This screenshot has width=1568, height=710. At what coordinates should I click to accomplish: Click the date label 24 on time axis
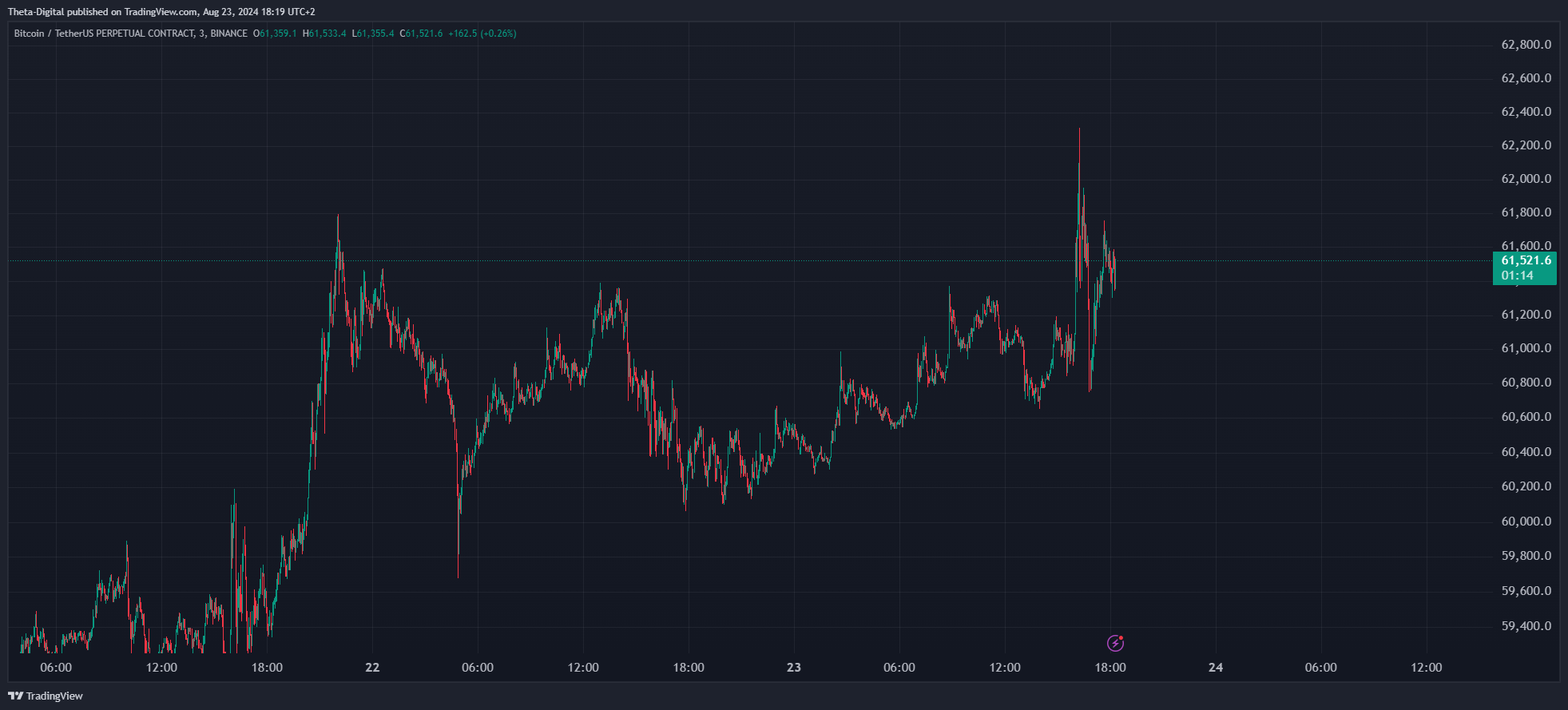pyautogui.click(x=1216, y=668)
